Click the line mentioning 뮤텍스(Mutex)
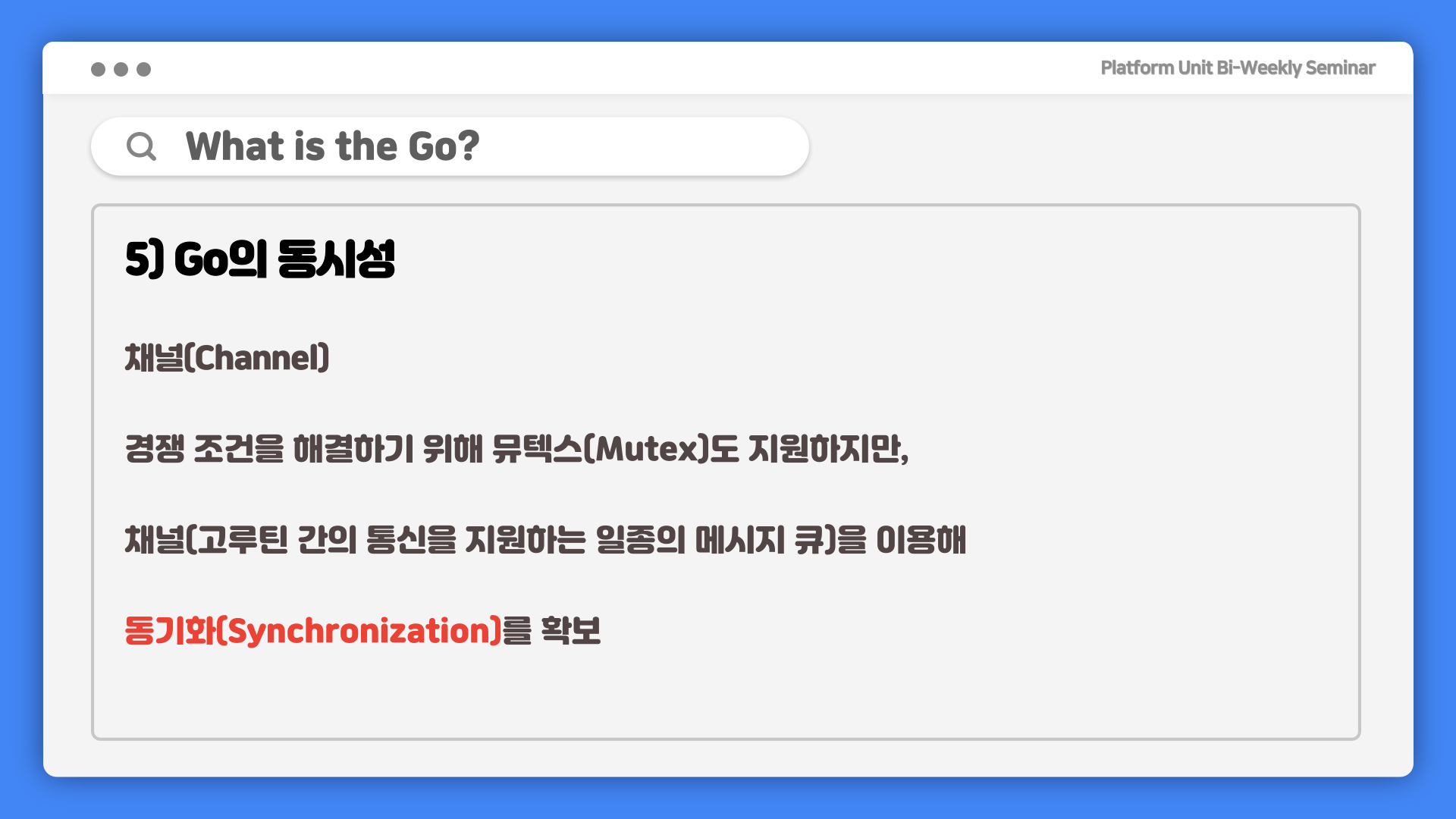1456x819 pixels. pos(516,449)
